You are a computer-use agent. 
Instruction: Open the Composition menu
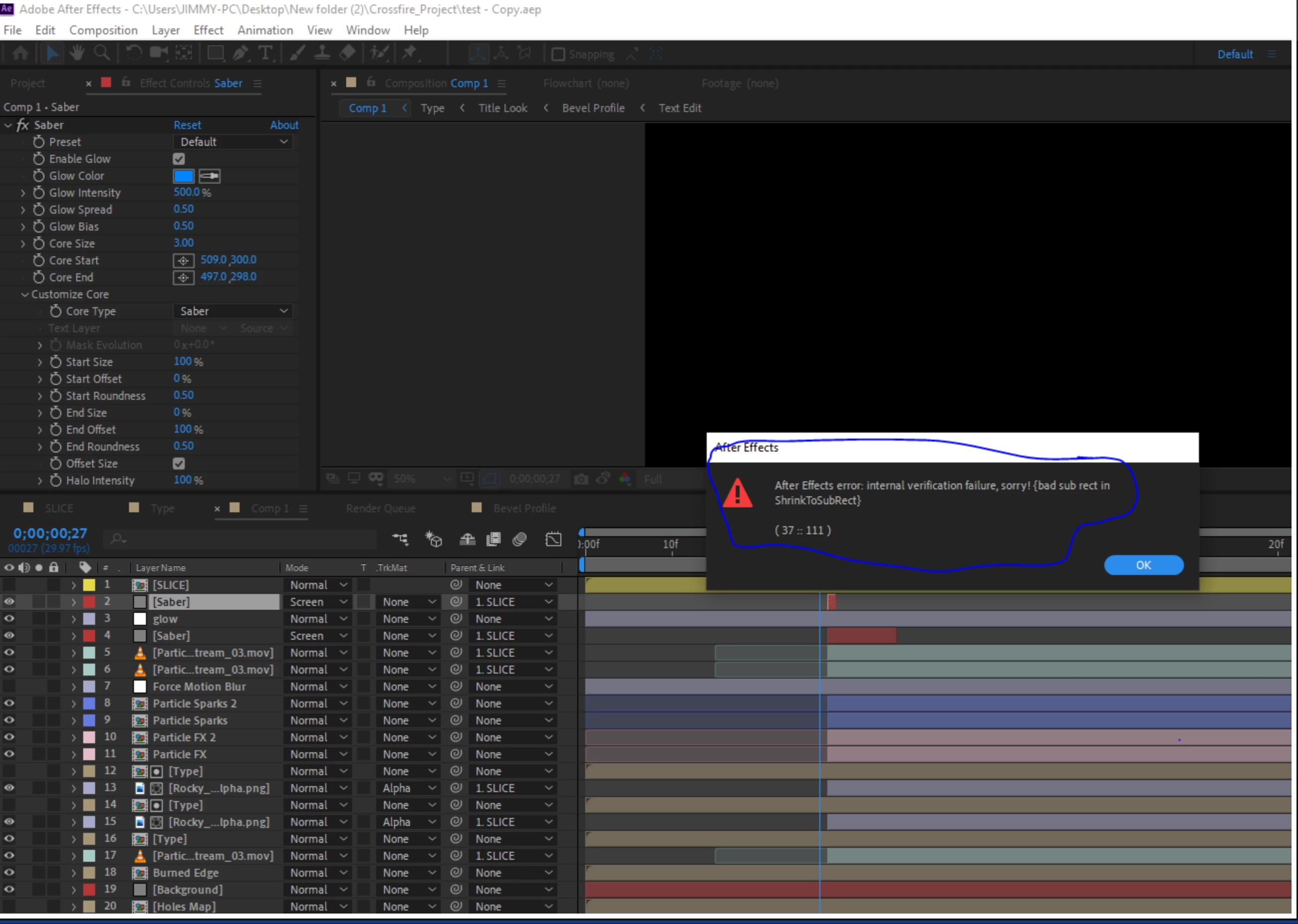coord(103,30)
